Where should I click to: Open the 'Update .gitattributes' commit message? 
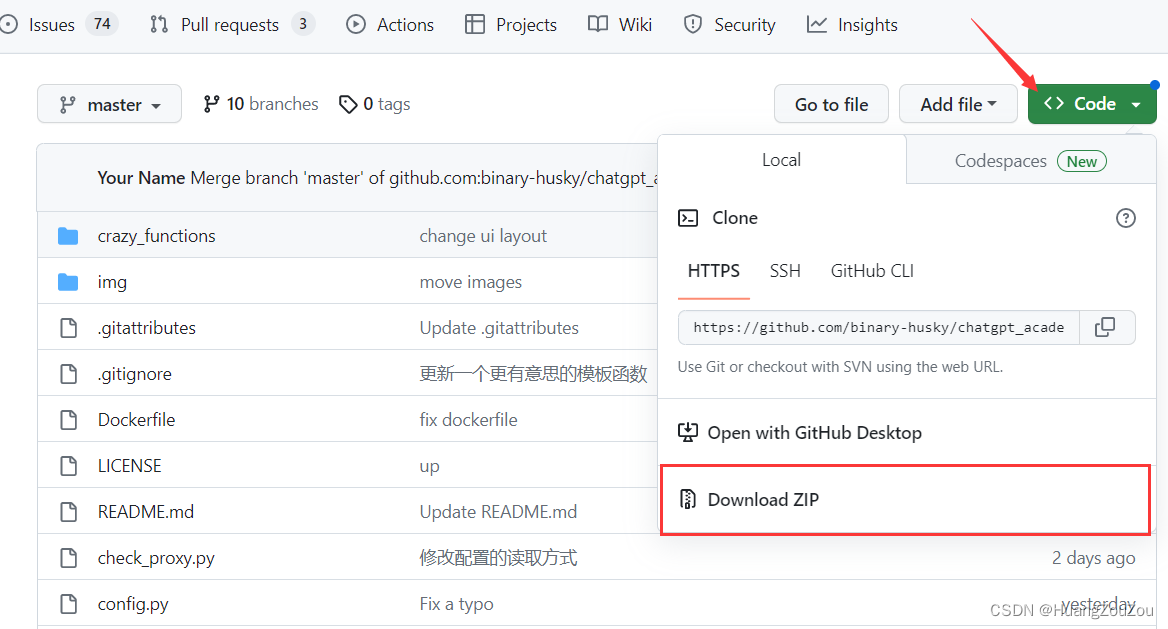pos(499,329)
